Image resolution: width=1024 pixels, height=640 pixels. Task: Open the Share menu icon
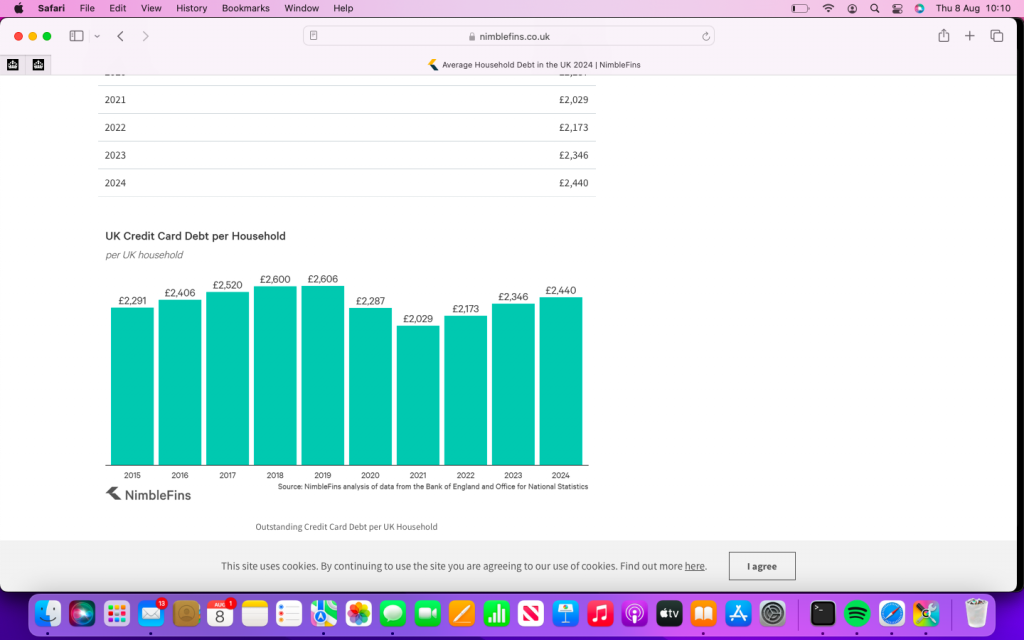click(943, 36)
